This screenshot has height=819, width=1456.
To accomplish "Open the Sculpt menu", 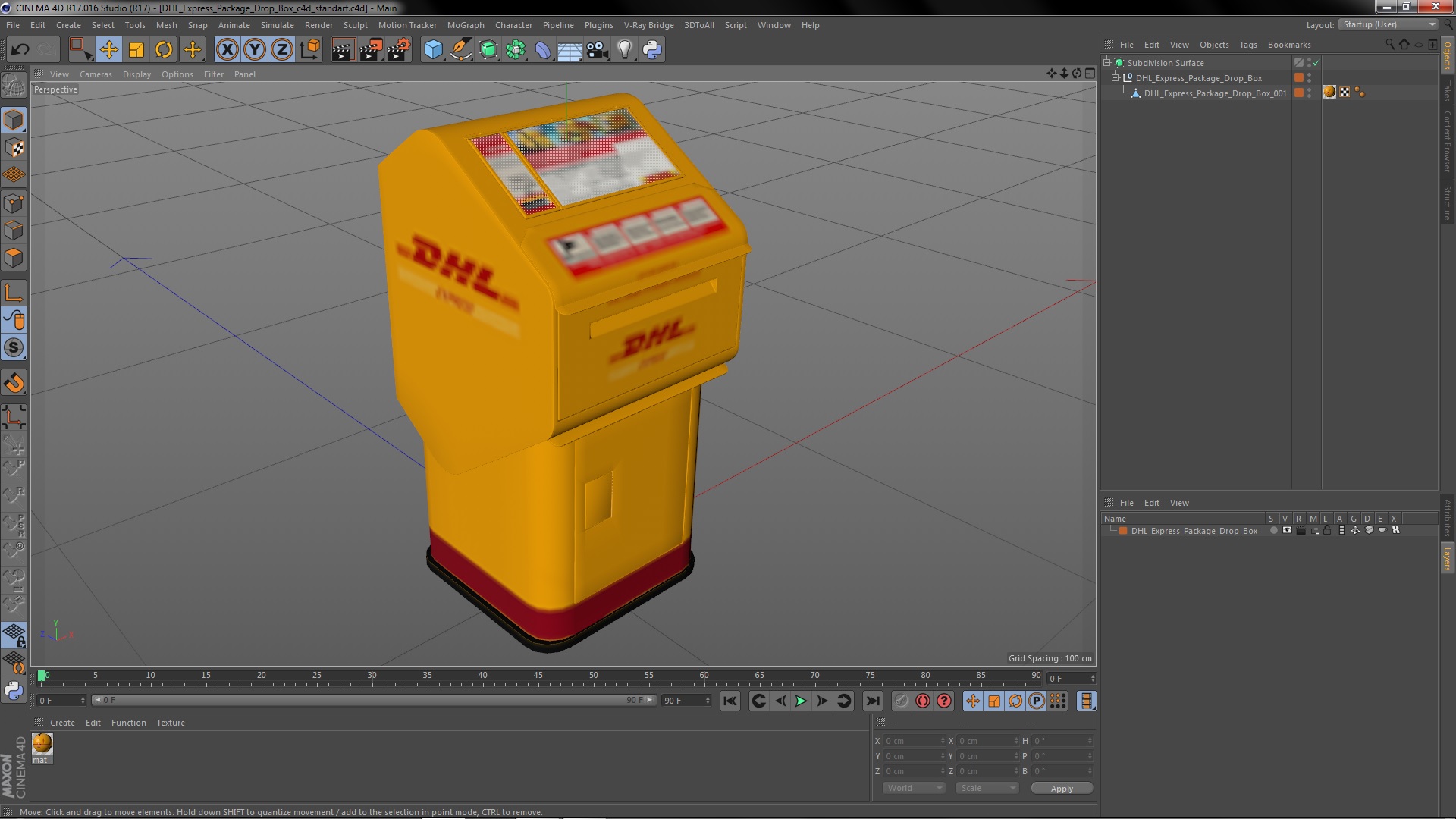I will click(355, 25).
